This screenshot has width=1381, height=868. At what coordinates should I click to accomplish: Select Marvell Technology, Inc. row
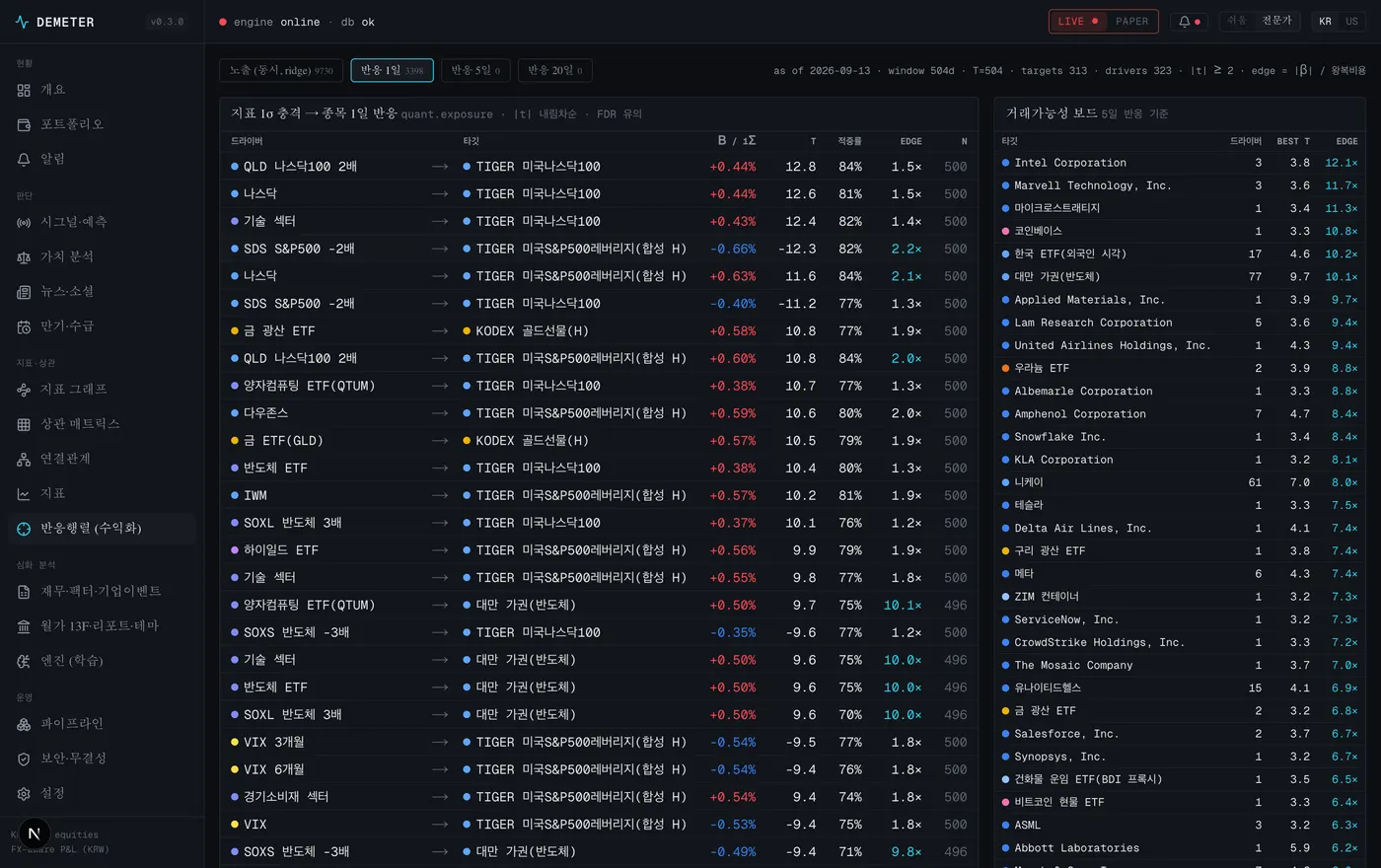(1180, 185)
